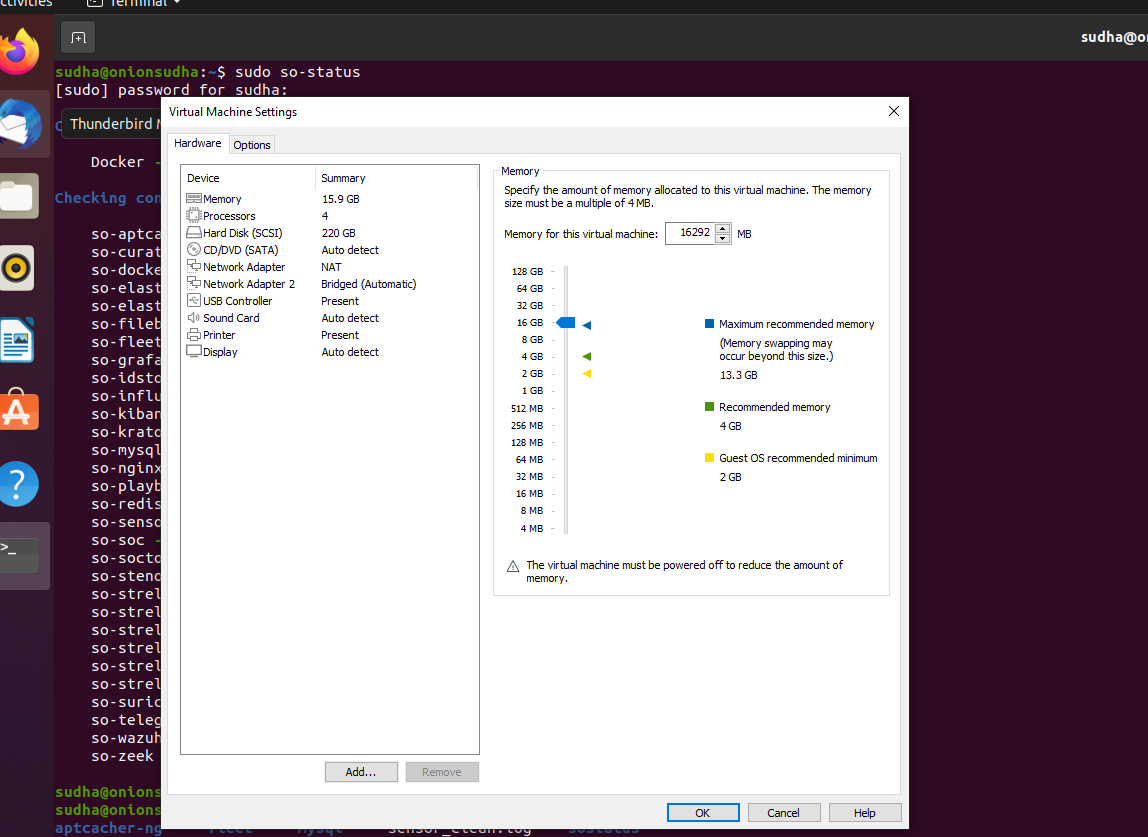Viewport: 1148px width, 837px height.
Task: Increase memory with the up spinner arrow
Action: tap(723, 228)
